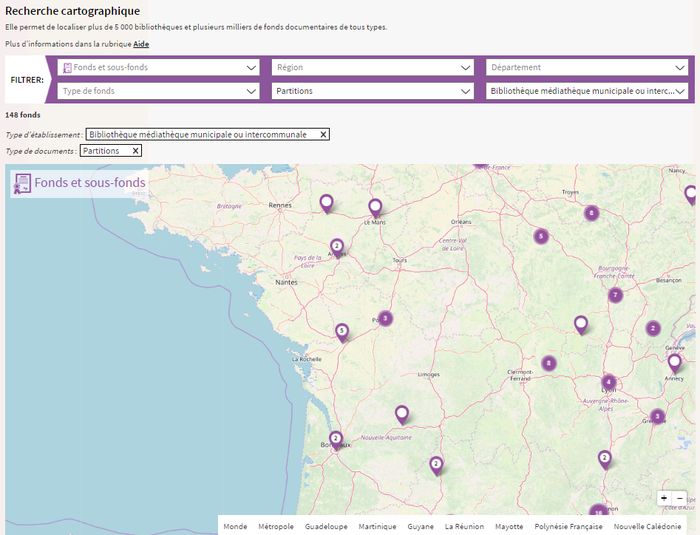The width and height of the screenshot is (700, 535).
Task: Click the map pin at Le Mans
Action: click(375, 207)
